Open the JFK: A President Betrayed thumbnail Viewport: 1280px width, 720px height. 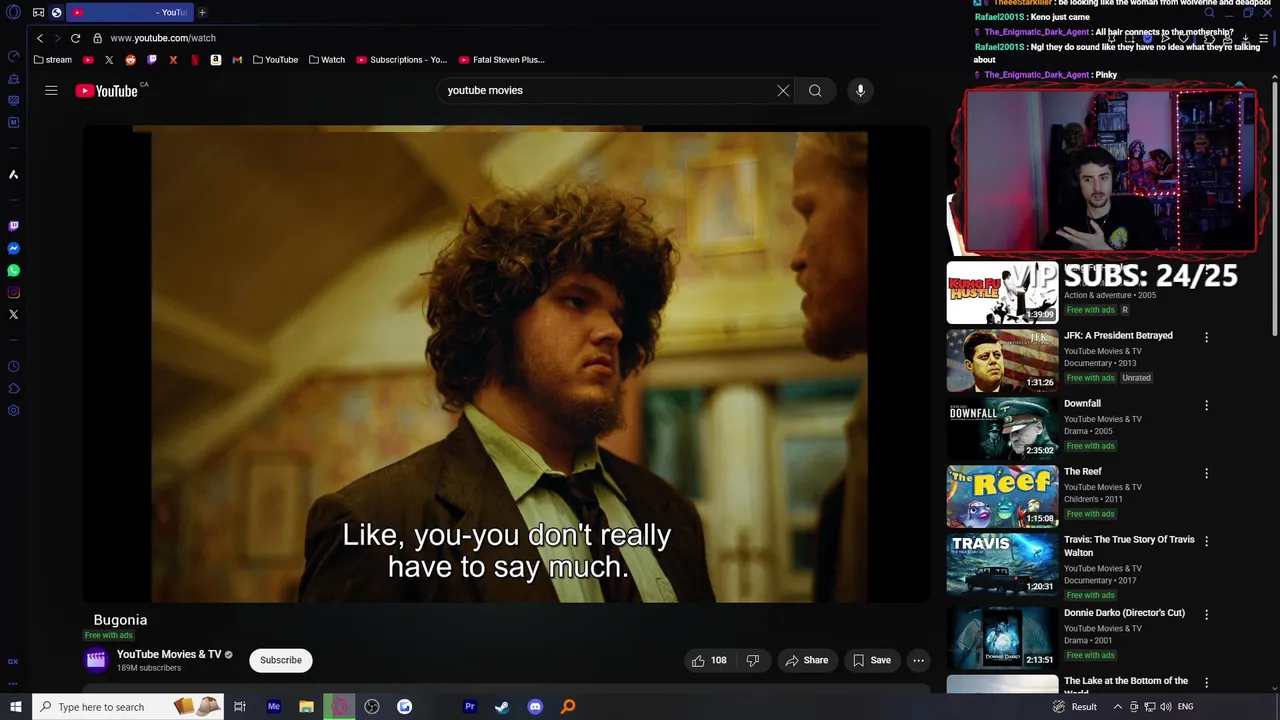pyautogui.click(x=1002, y=361)
